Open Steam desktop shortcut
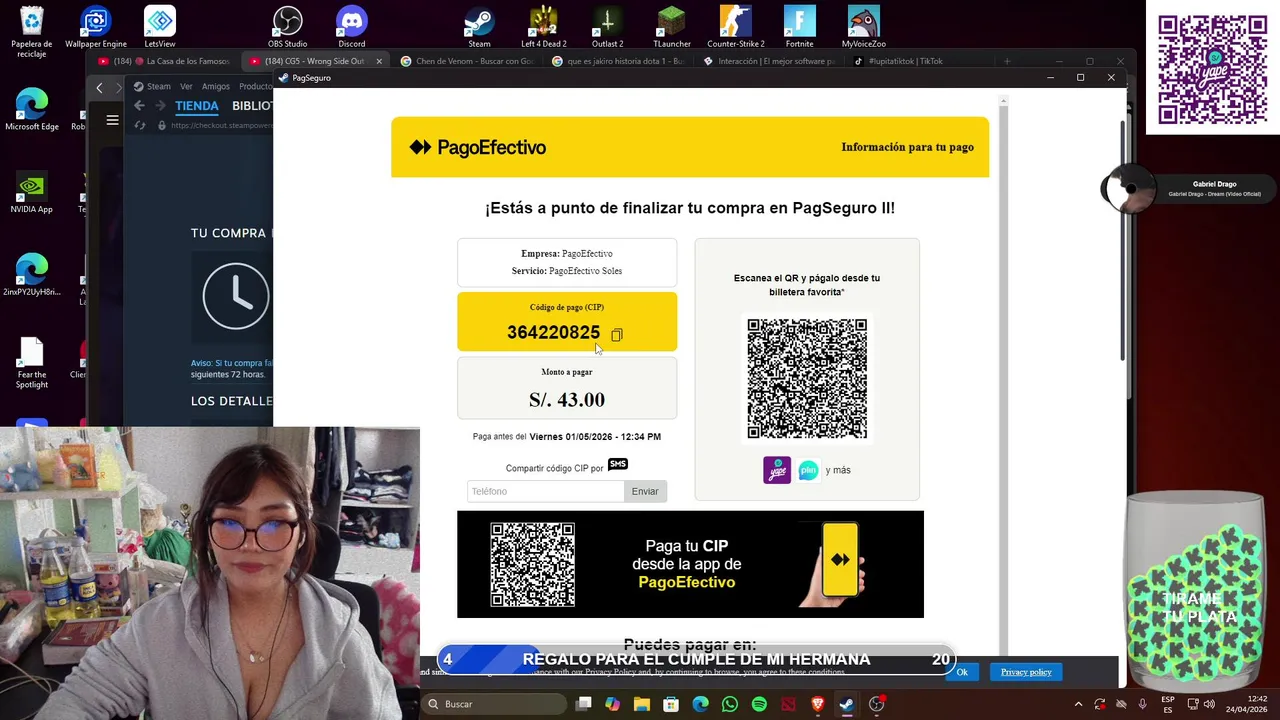The width and height of the screenshot is (1280, 720). click(x=479, y=28)
